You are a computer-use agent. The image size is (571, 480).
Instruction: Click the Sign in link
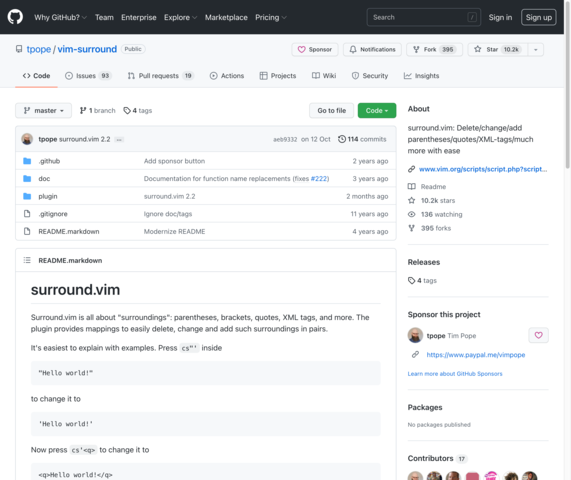(x=500, y=17)
